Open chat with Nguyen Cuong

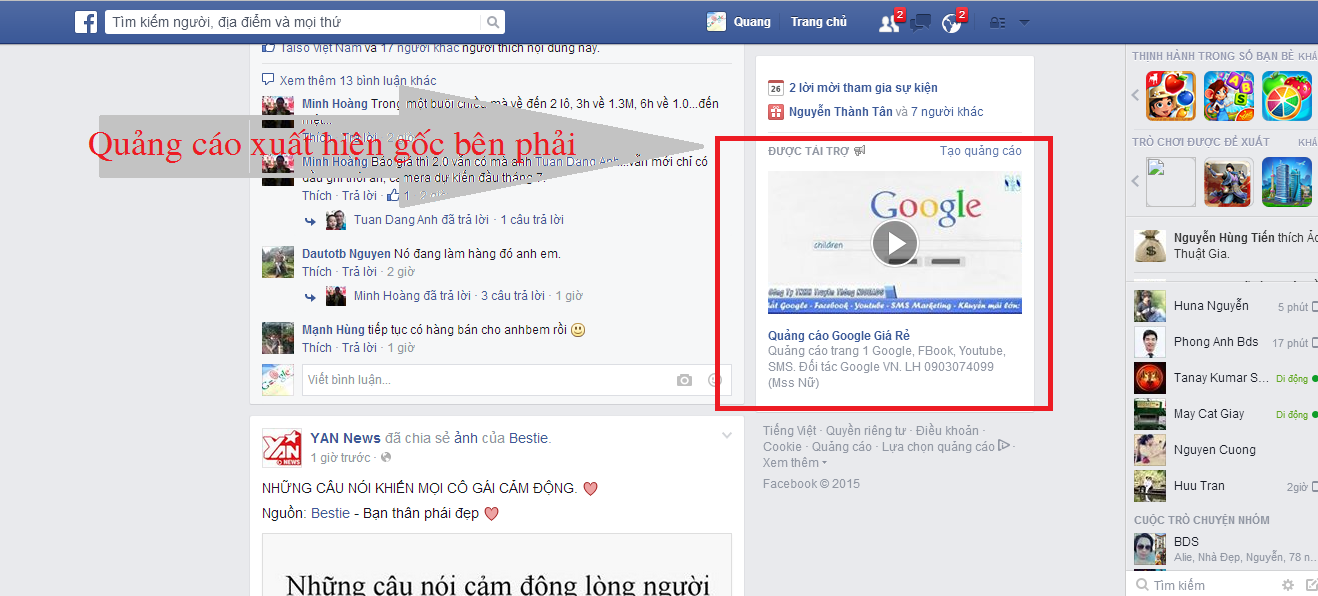coord(1226,450)
